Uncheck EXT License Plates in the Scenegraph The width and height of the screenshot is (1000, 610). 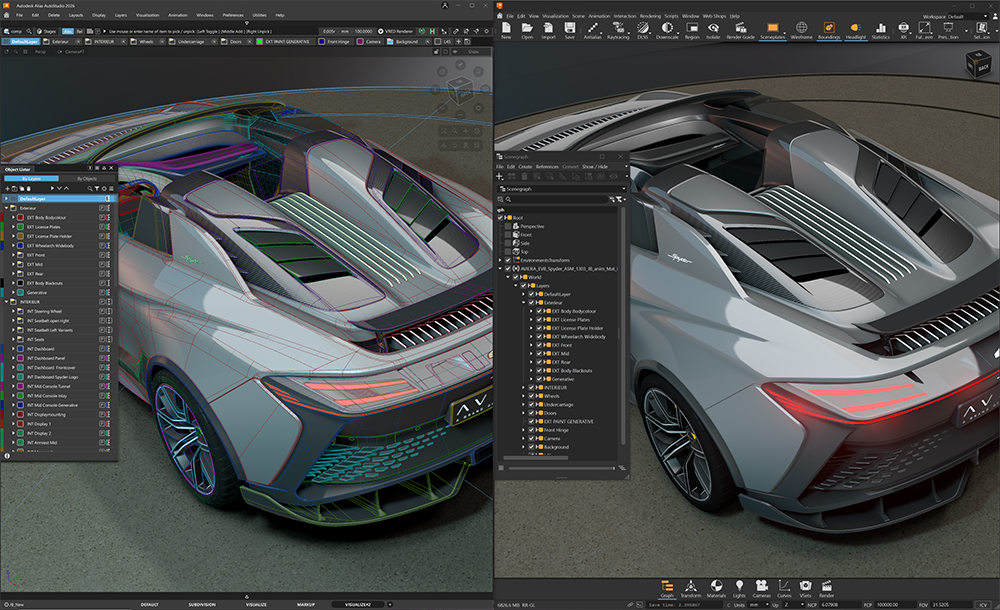pos(539,320)
